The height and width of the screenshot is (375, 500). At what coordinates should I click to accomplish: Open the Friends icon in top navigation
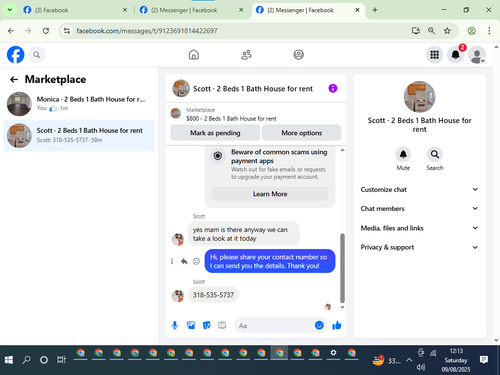246,55
